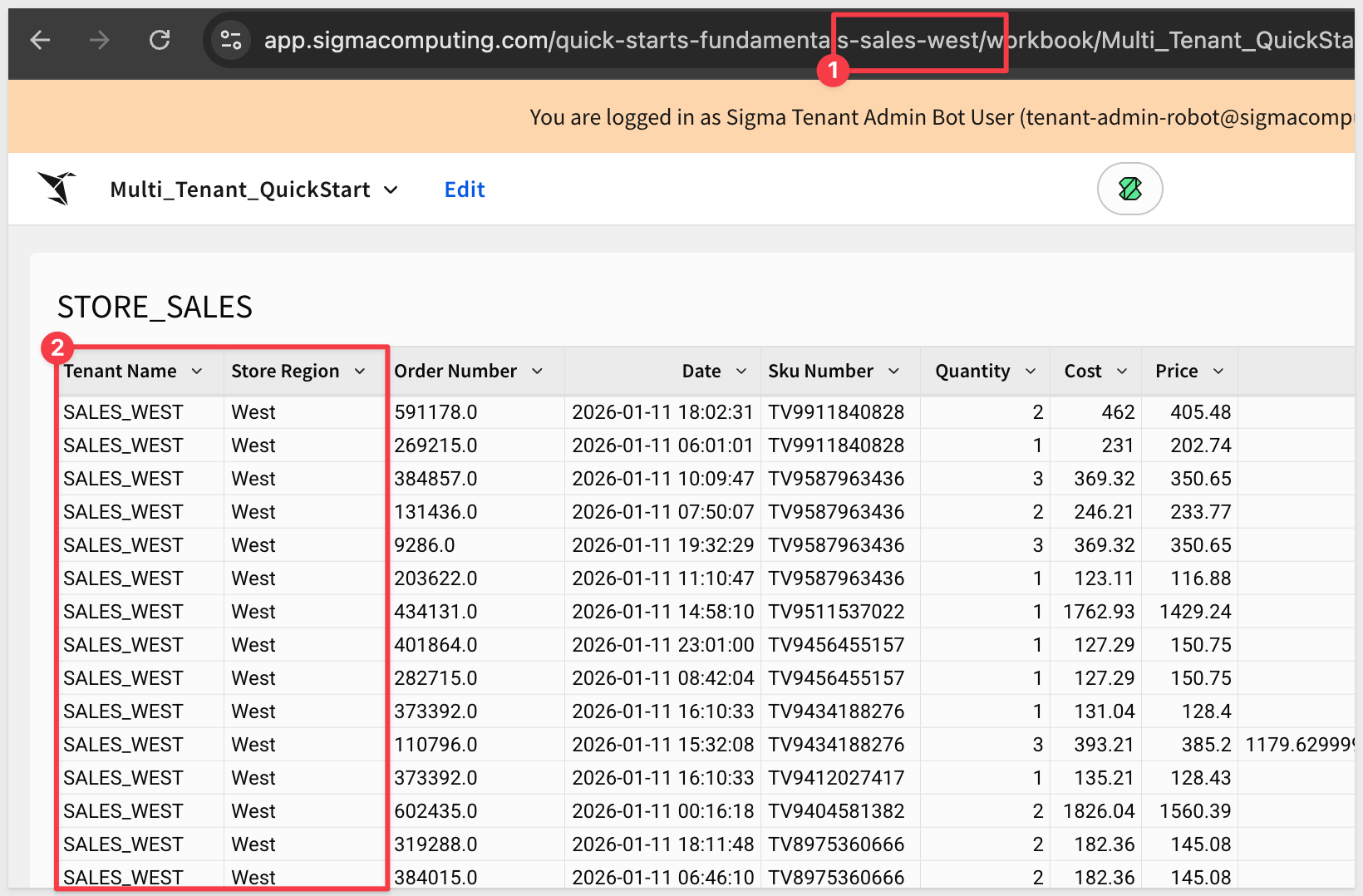Open Sku Number column dropdown arrow
The image size is (1363, 896).
click(x=894, y=372)
